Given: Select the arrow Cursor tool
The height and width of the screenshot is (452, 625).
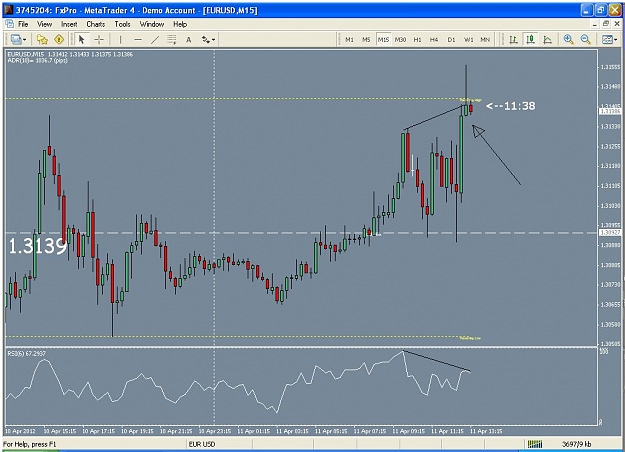Looking at the screenshot, I should click(x=82, y=39).
